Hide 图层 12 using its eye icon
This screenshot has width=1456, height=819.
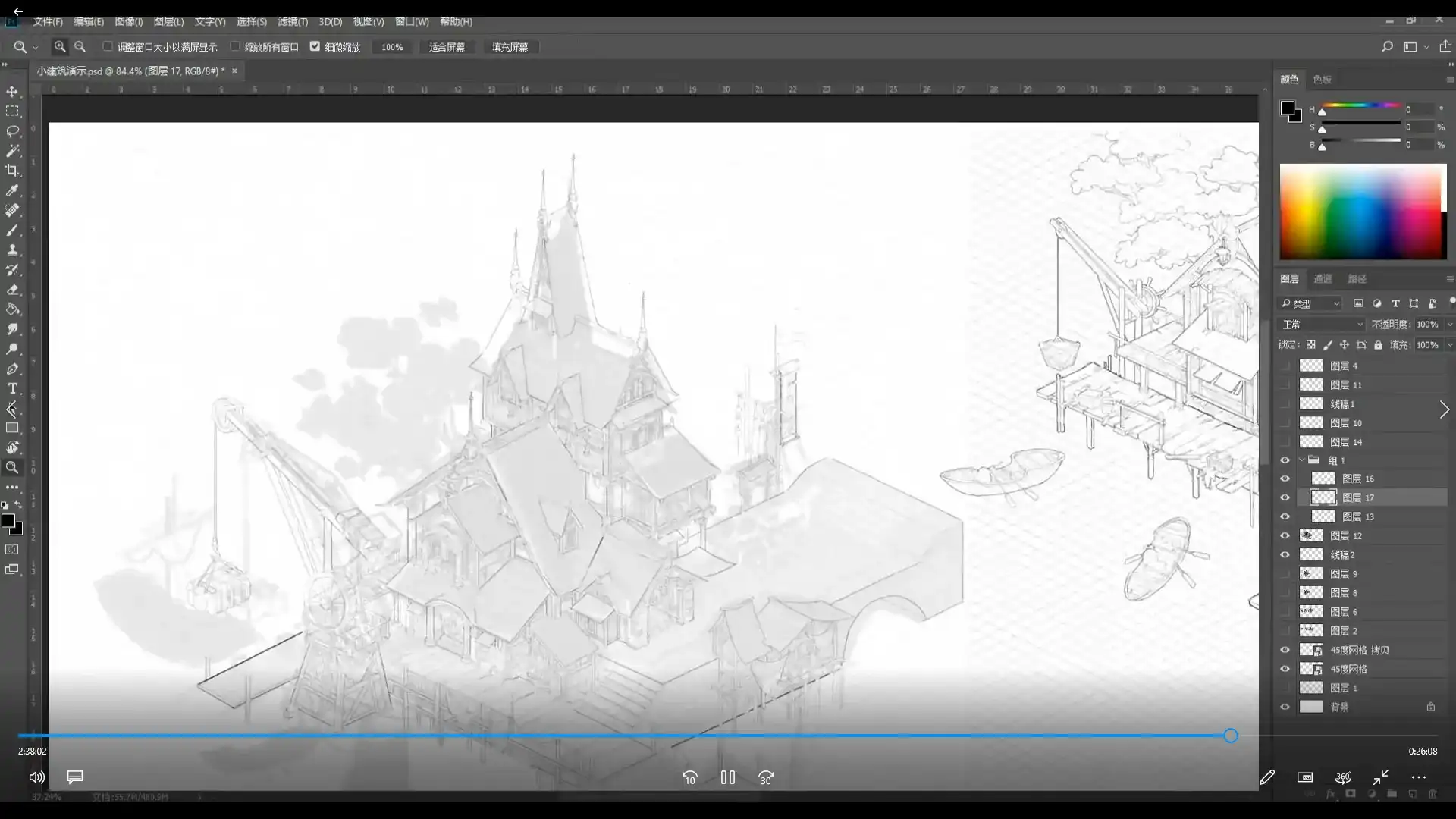1285,535
